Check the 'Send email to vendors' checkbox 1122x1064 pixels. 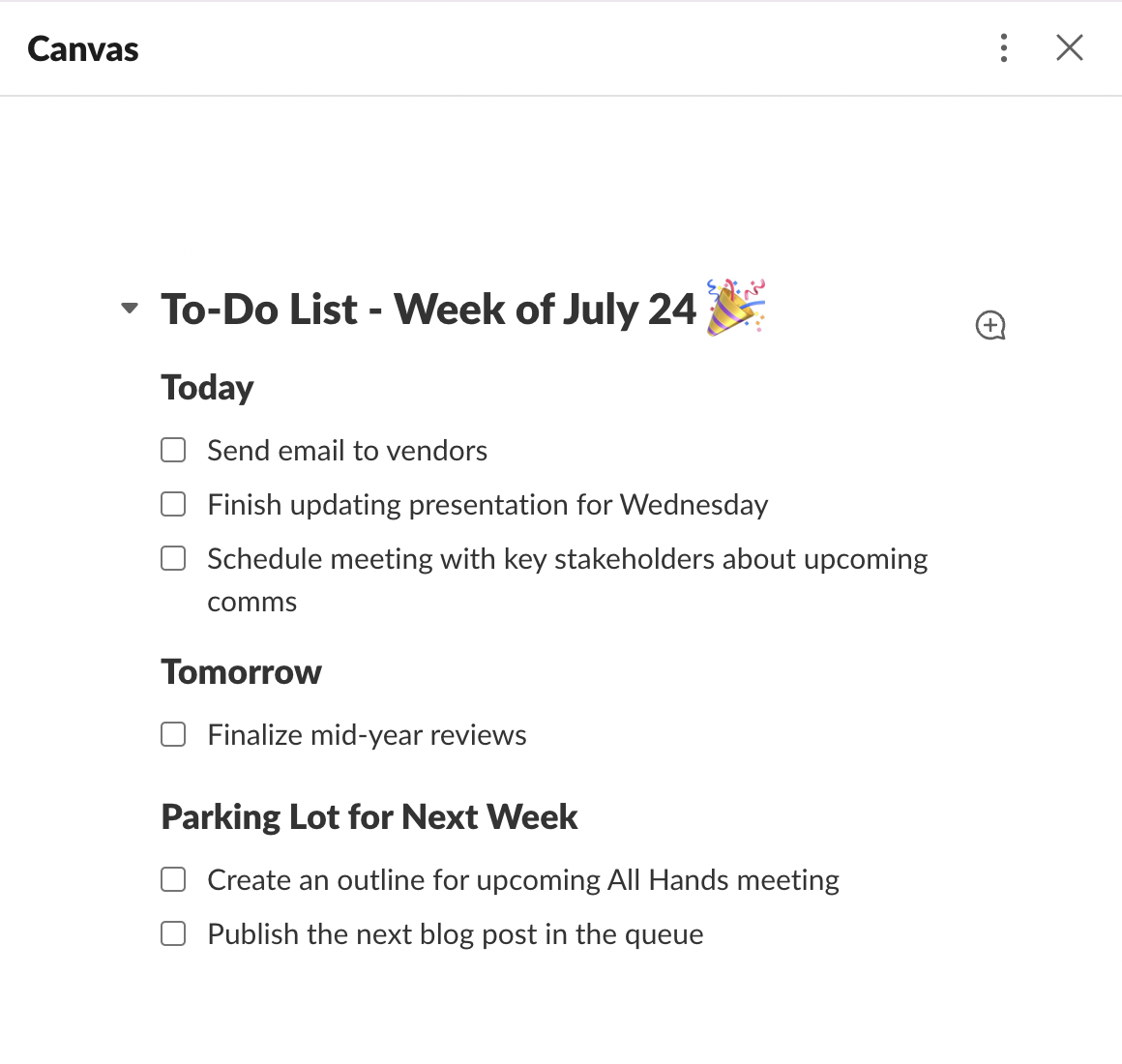pos(172,450)
